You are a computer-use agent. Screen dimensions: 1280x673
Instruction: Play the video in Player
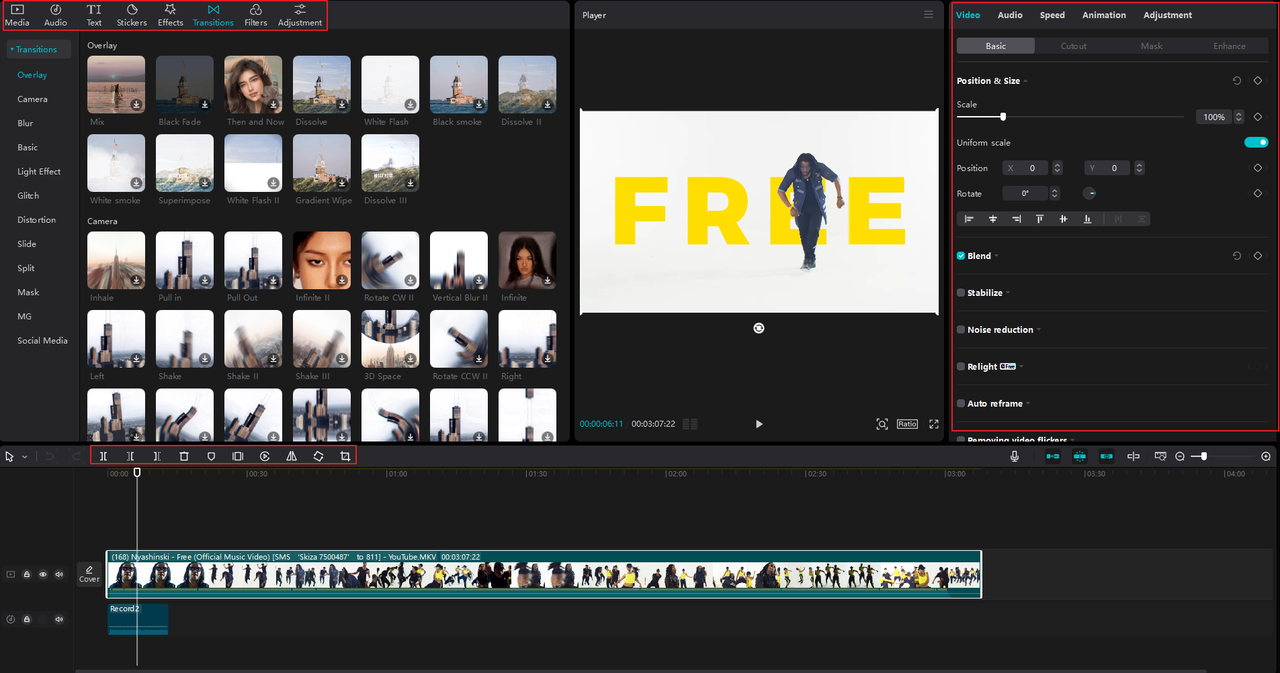pyautogui.click(x=759, y=424)
